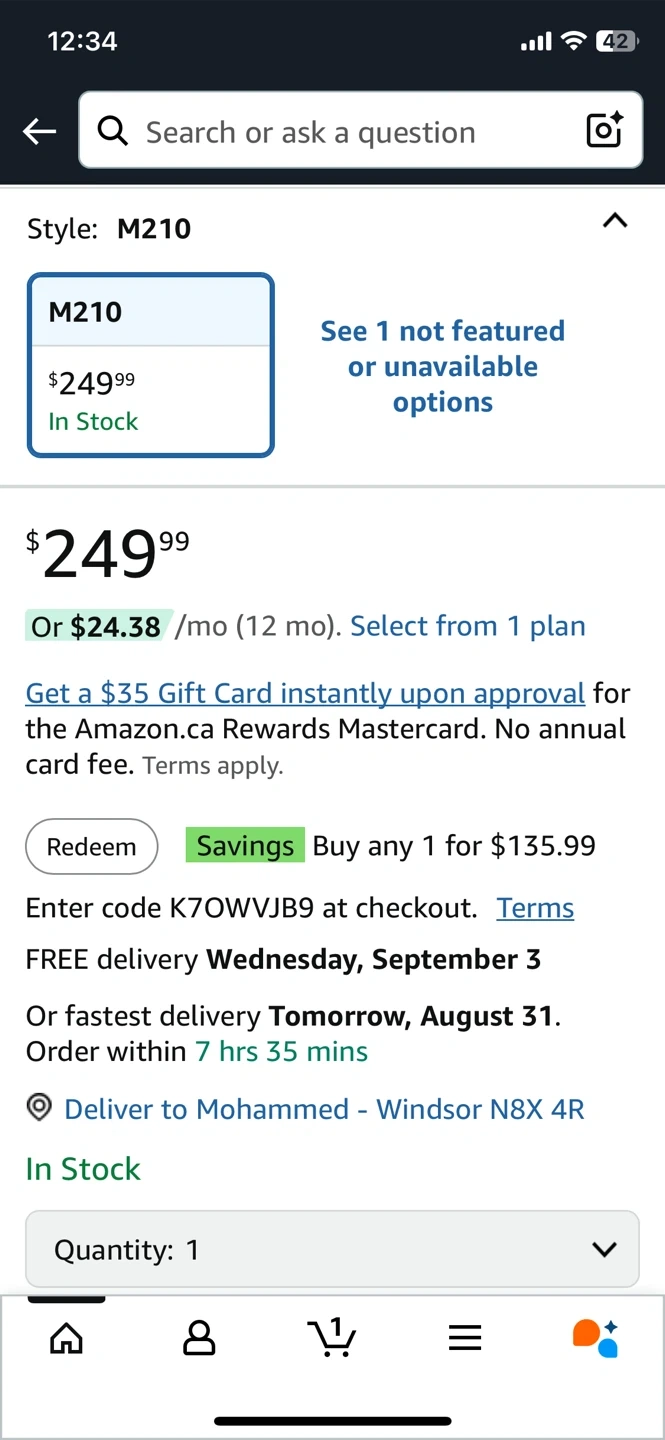The image size is (665, 1440).
Task: Change Deliver to Mohammed address
Action: tap(324, 1108)
